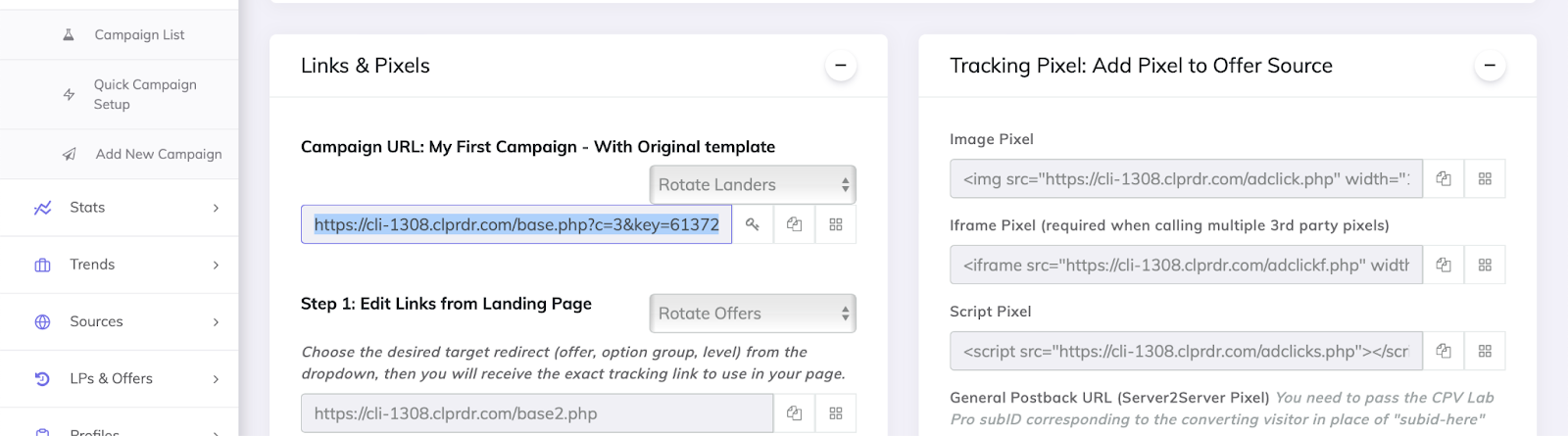The width and height of the screenshot is (1568, 436).
Task: Click the Stats chart icon
Action: (x=42, y=208)
